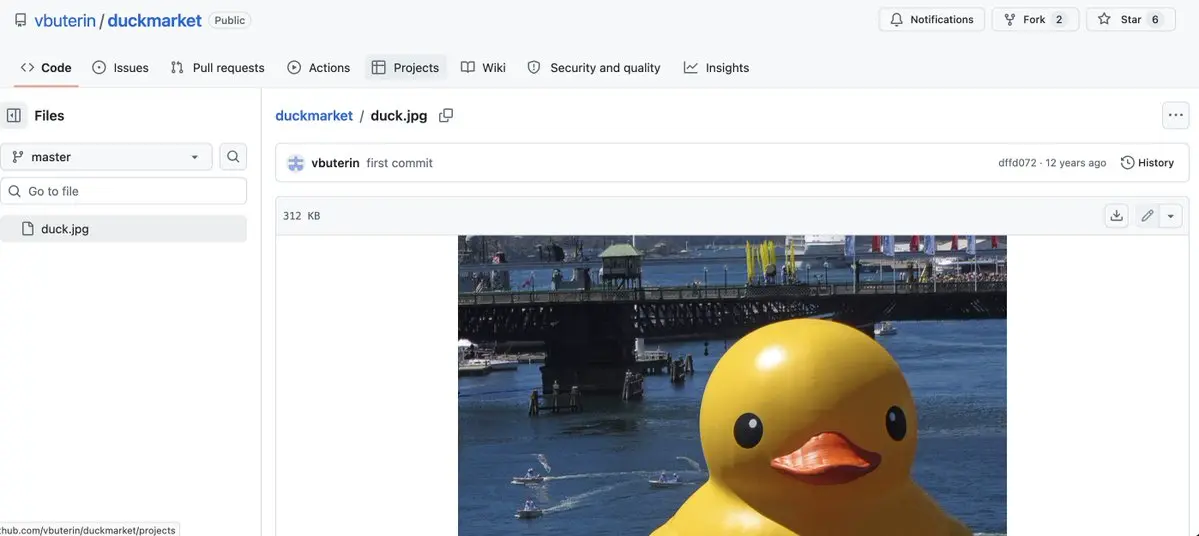Switch to the Issues tab
The width and height of the screenshot is (1199, 536).
point(120,67)
